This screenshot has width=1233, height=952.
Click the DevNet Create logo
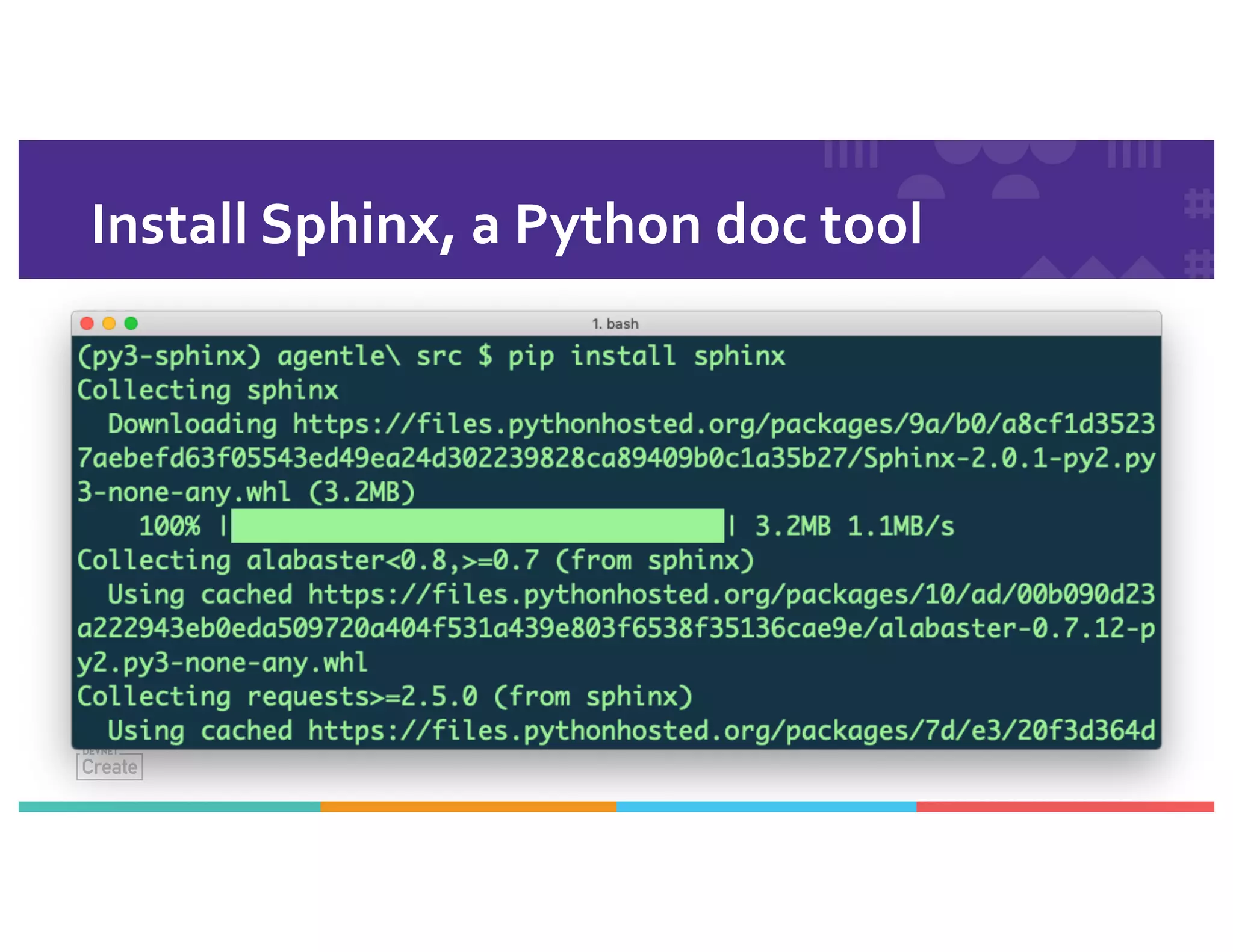click(110, 764)
